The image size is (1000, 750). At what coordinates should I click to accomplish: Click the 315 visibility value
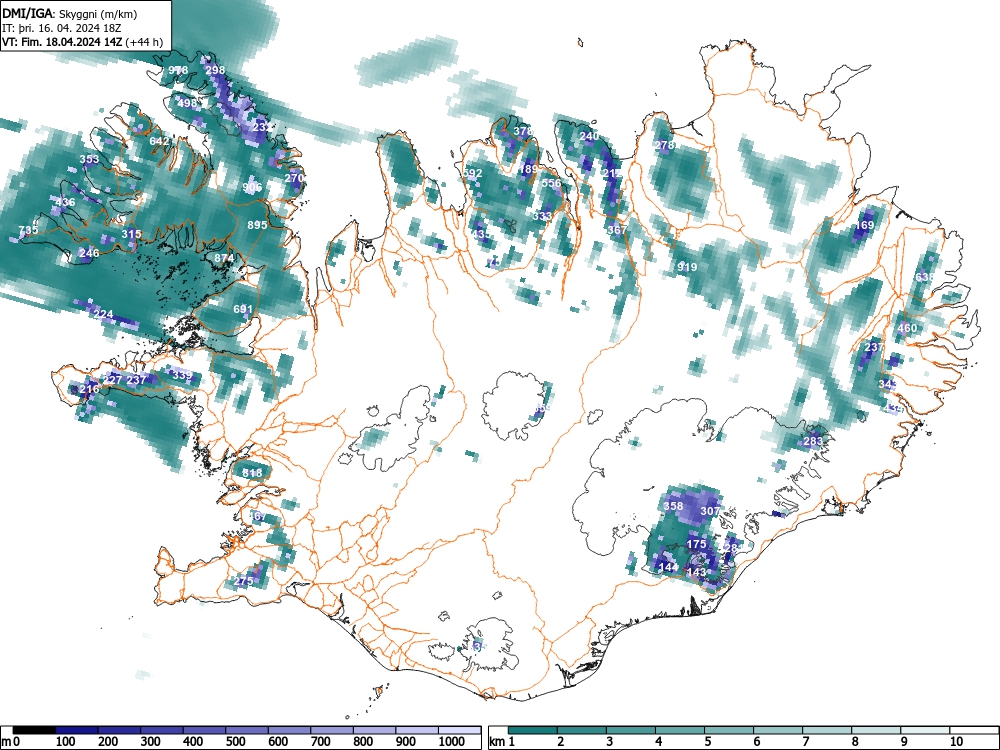(131, 234)
